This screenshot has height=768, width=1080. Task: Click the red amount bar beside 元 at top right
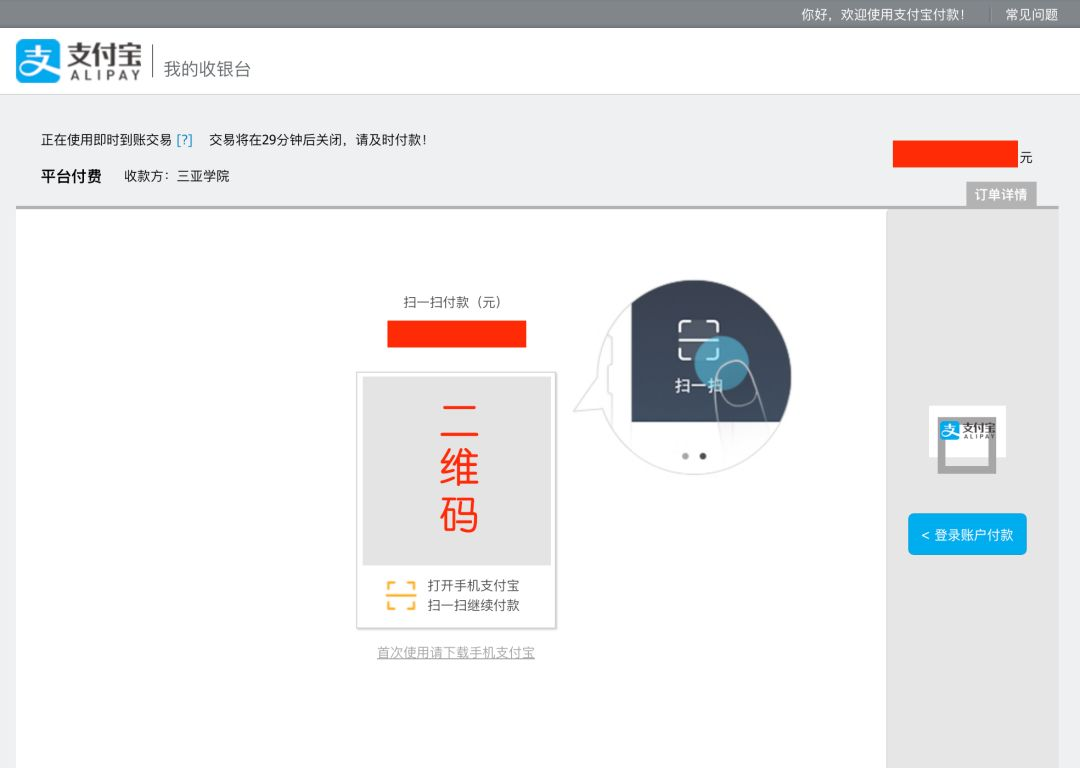pyautogui.click(x=955, y=155)
